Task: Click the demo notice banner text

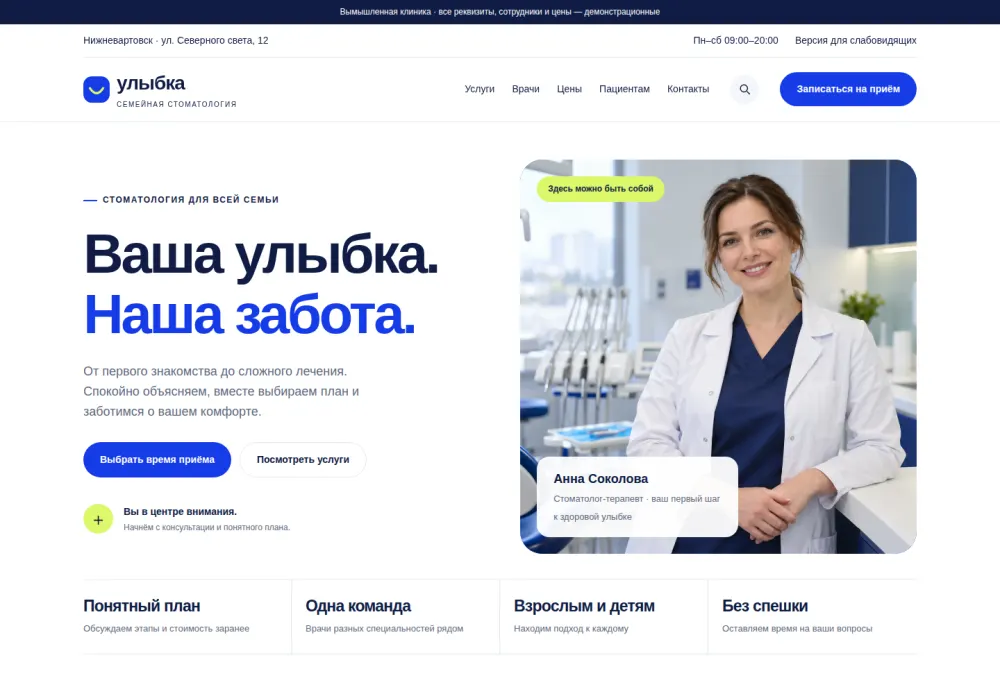Action: 499,11
